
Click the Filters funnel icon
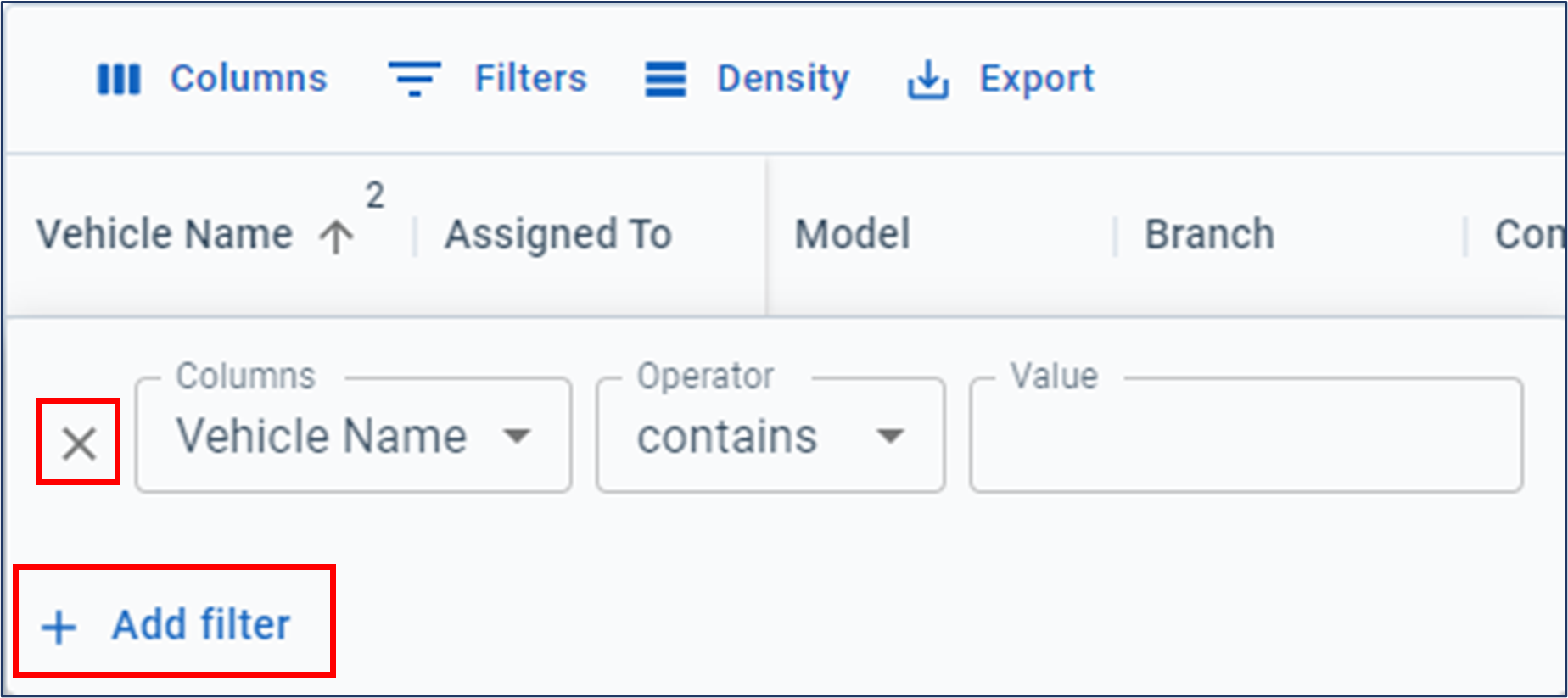414,79
